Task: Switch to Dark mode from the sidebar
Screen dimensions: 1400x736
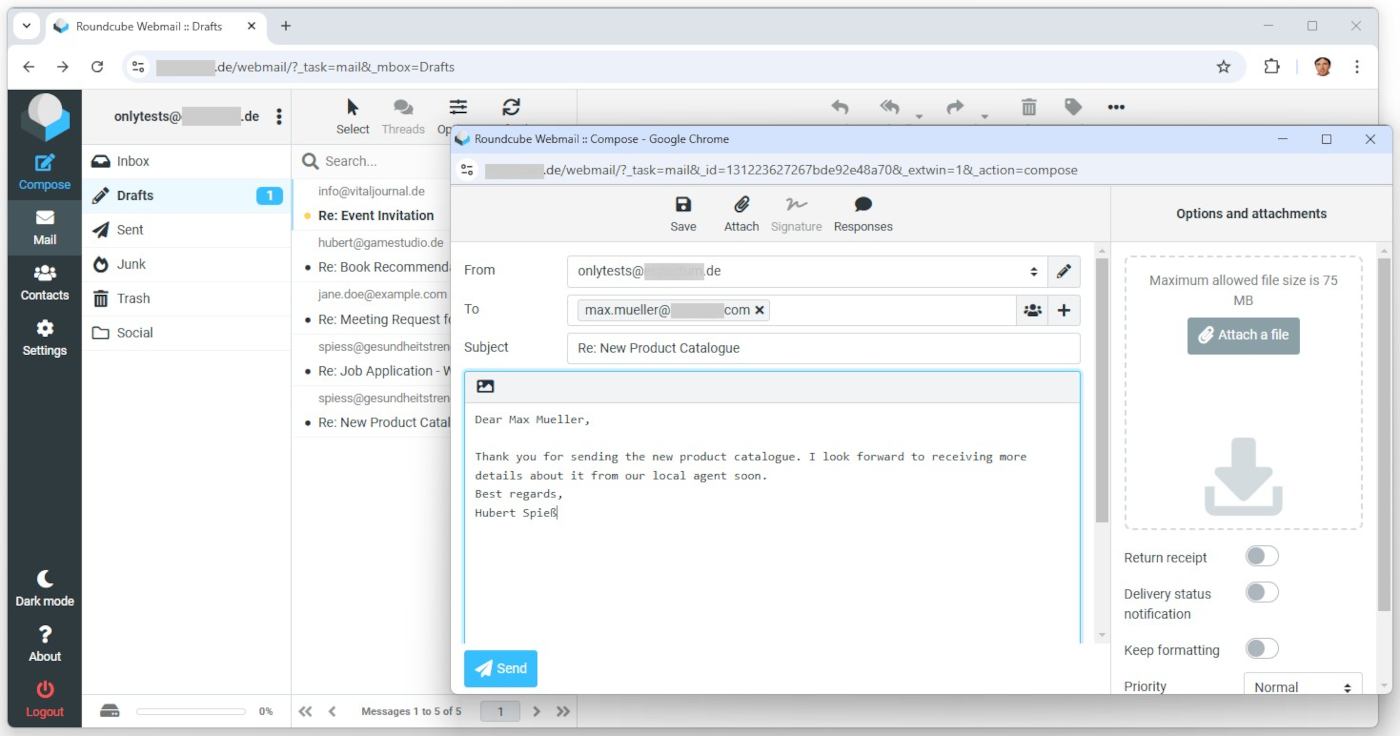Action: [x=44, y=586]
